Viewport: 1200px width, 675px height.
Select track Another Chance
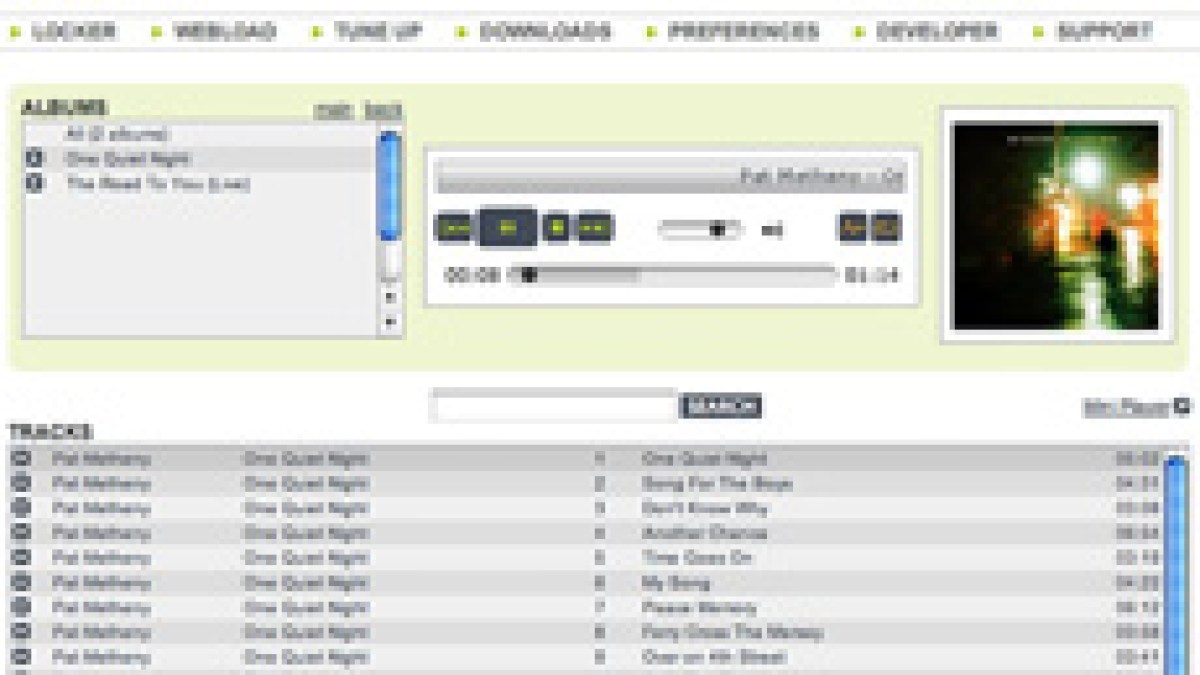coord(705,533)
